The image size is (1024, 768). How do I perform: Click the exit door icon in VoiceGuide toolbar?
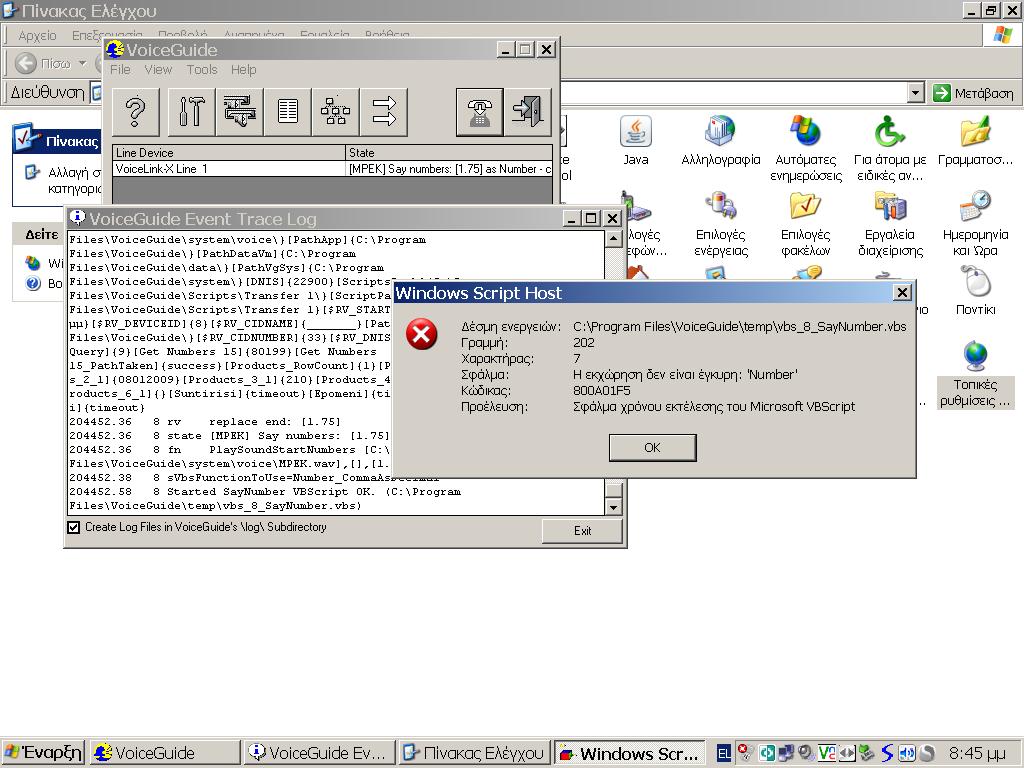pos(528,112)
